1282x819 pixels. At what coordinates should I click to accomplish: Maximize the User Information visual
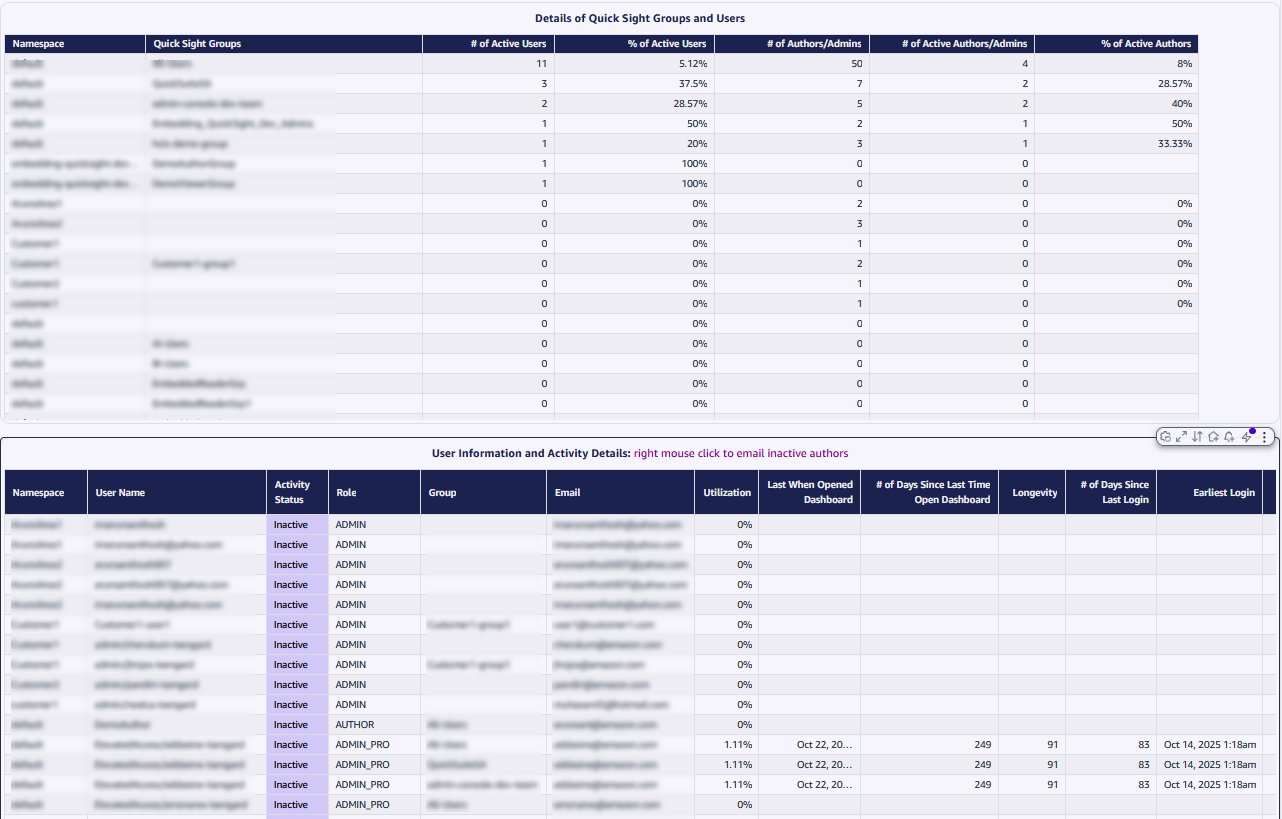[x=1181, y=437]
